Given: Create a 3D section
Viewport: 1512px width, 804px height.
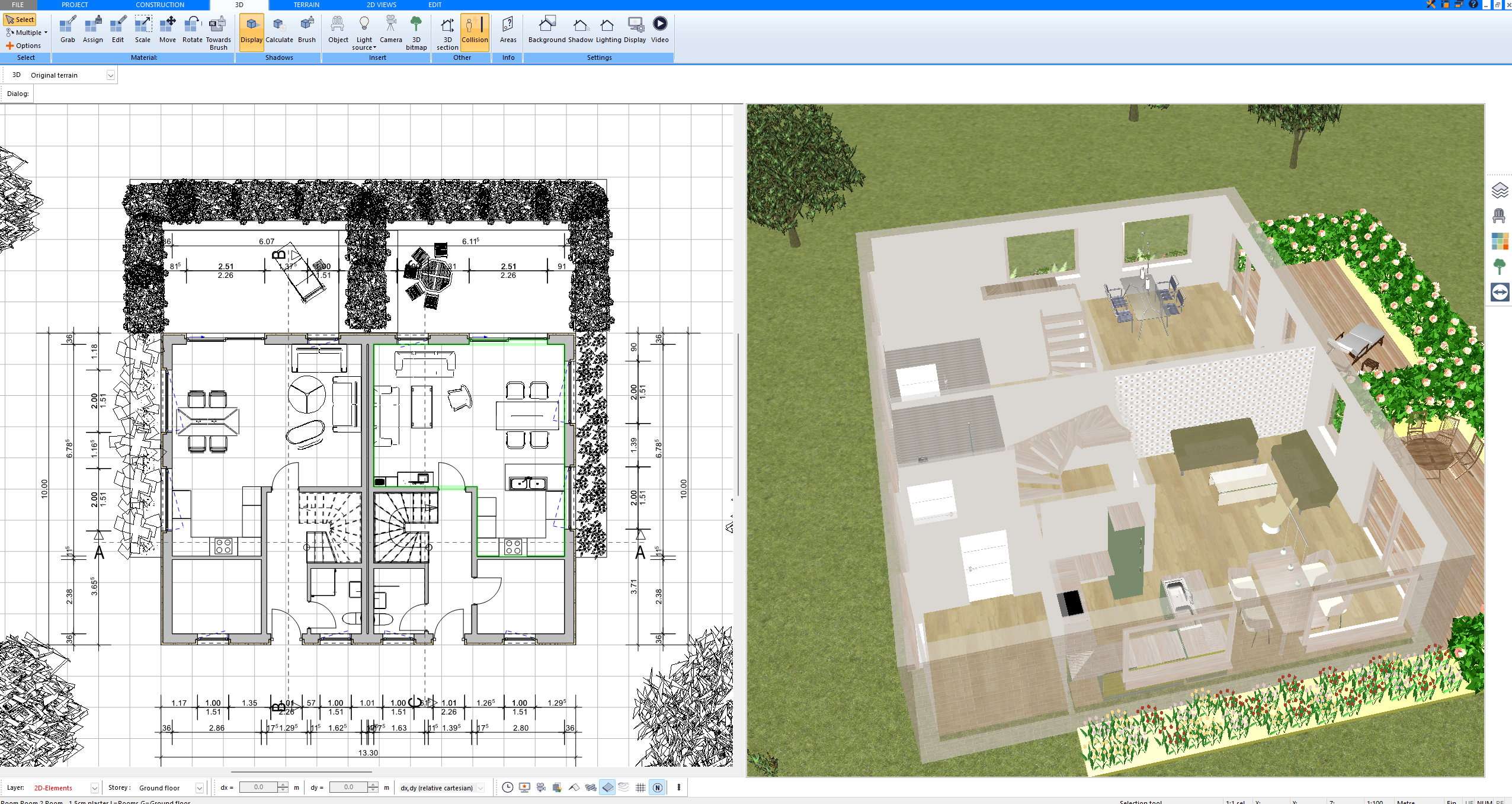Looking at the screenshot, I should [447, 33].
